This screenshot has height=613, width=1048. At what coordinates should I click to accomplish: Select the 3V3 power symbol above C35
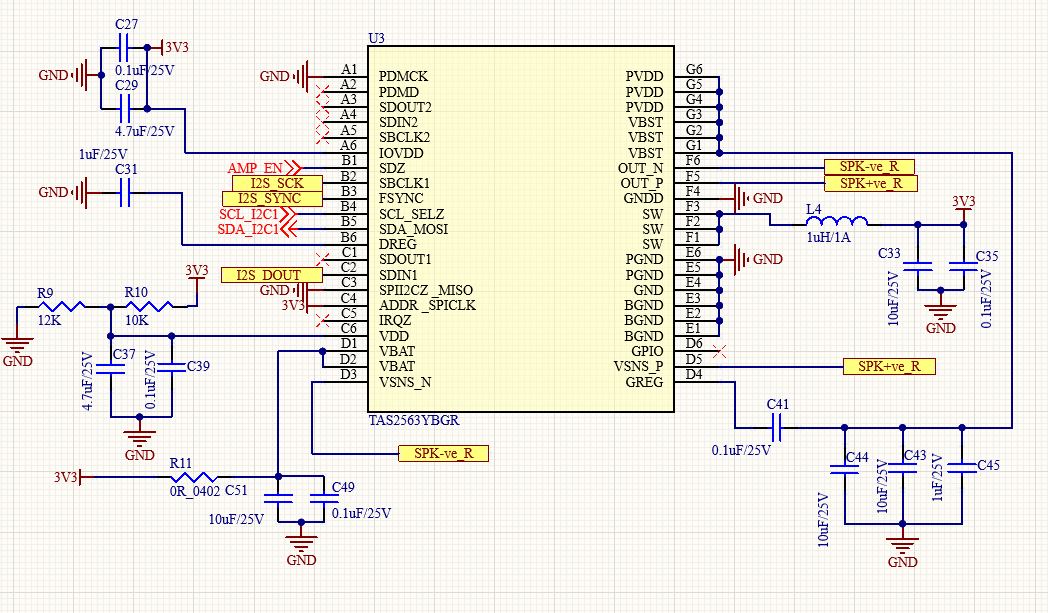pos(963,208)
